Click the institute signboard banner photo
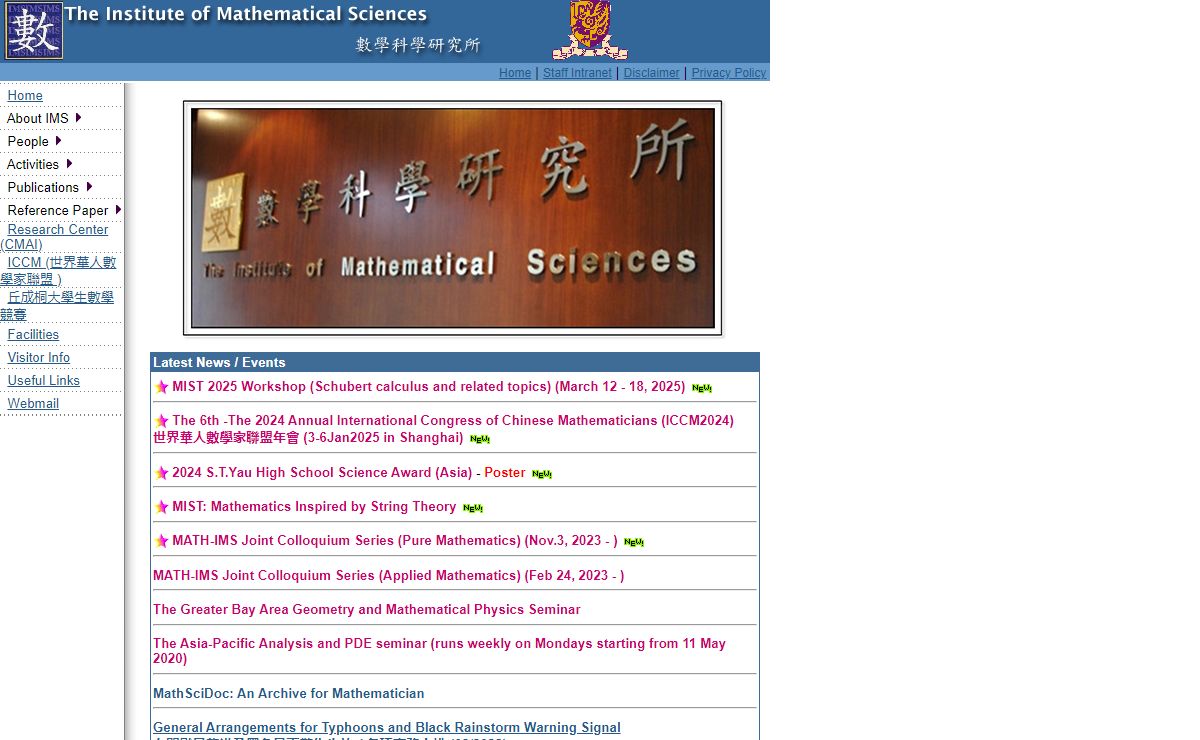The image size is (1200, 740). [x=453, y=218]
